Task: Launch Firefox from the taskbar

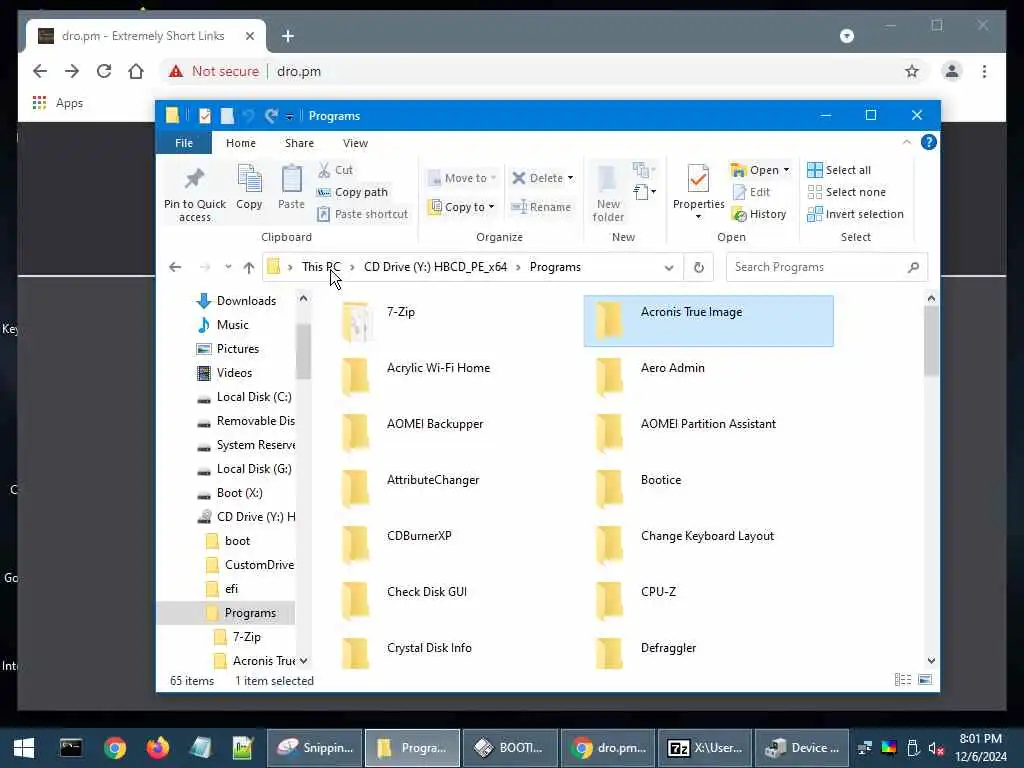Action: click(157, 748)
